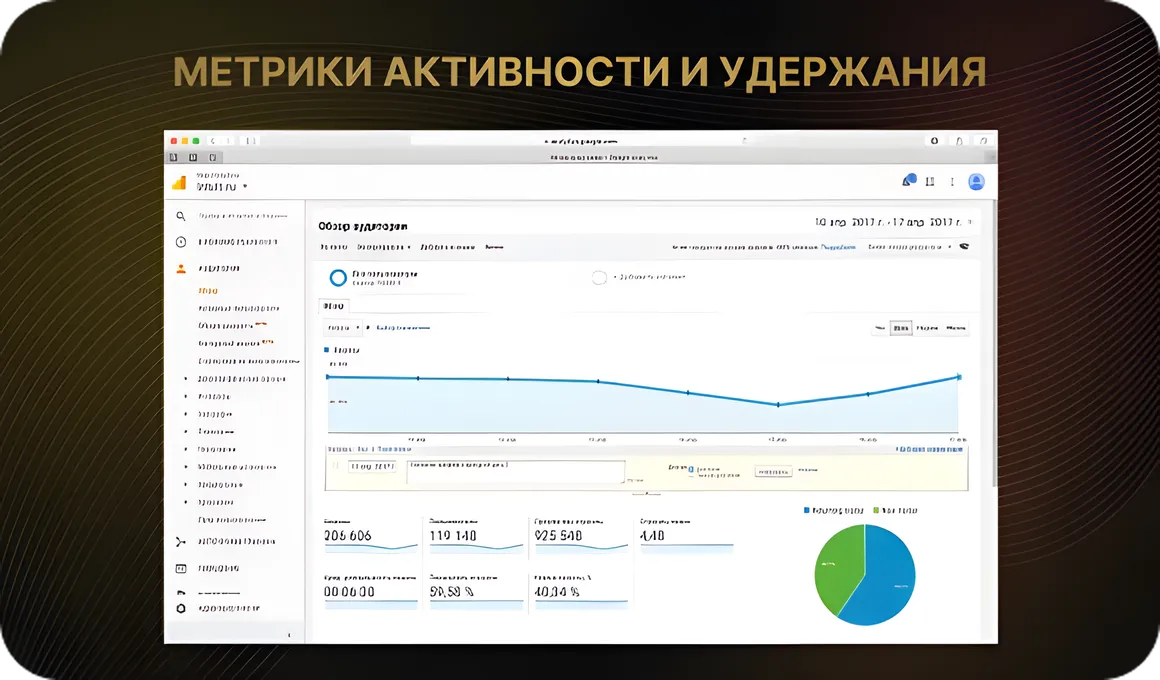
Task: Click the graduation cap help icon
Action: tap(964, 246)
